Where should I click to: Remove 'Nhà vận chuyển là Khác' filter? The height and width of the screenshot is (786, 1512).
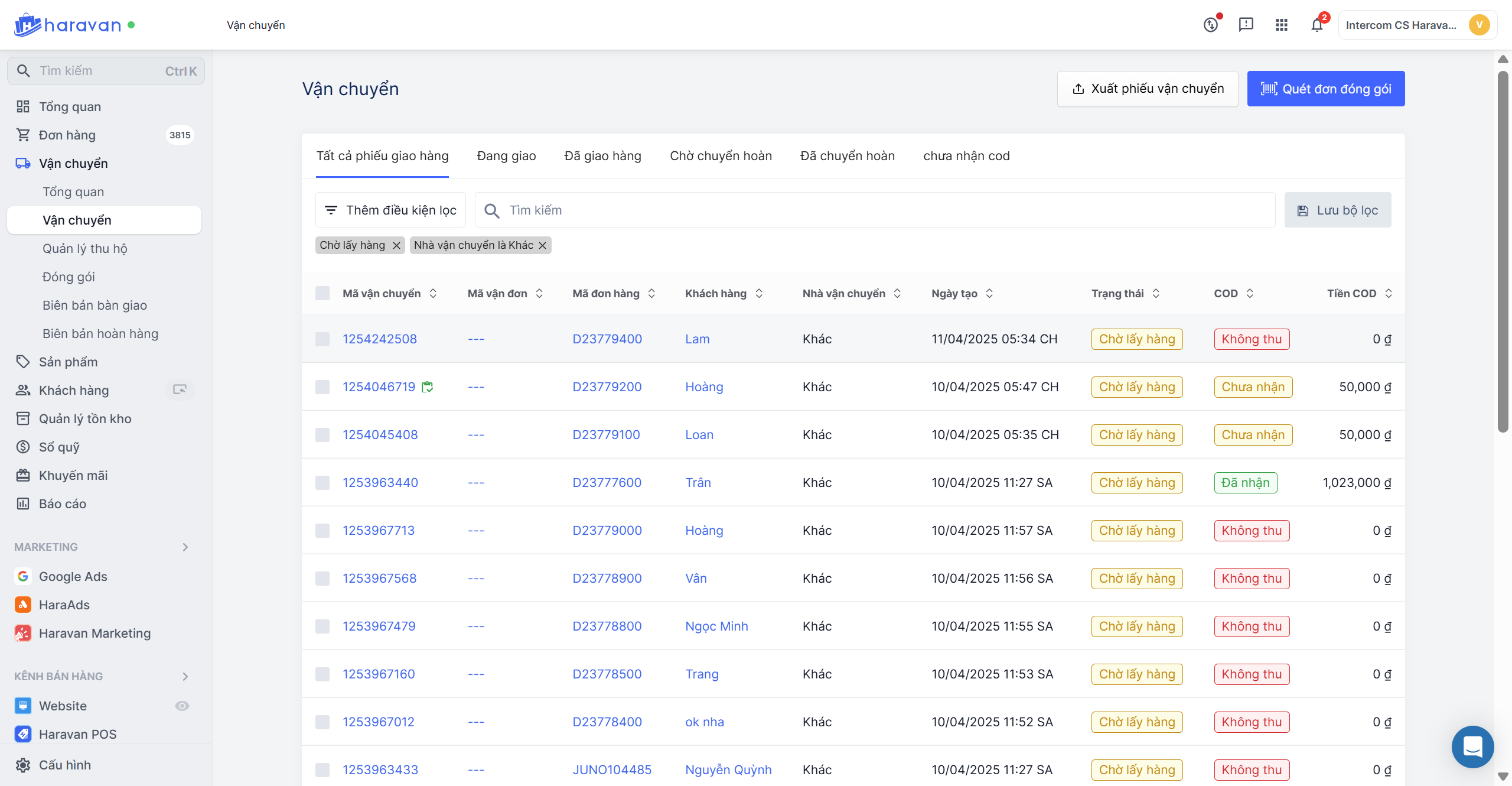pos(542,245)
